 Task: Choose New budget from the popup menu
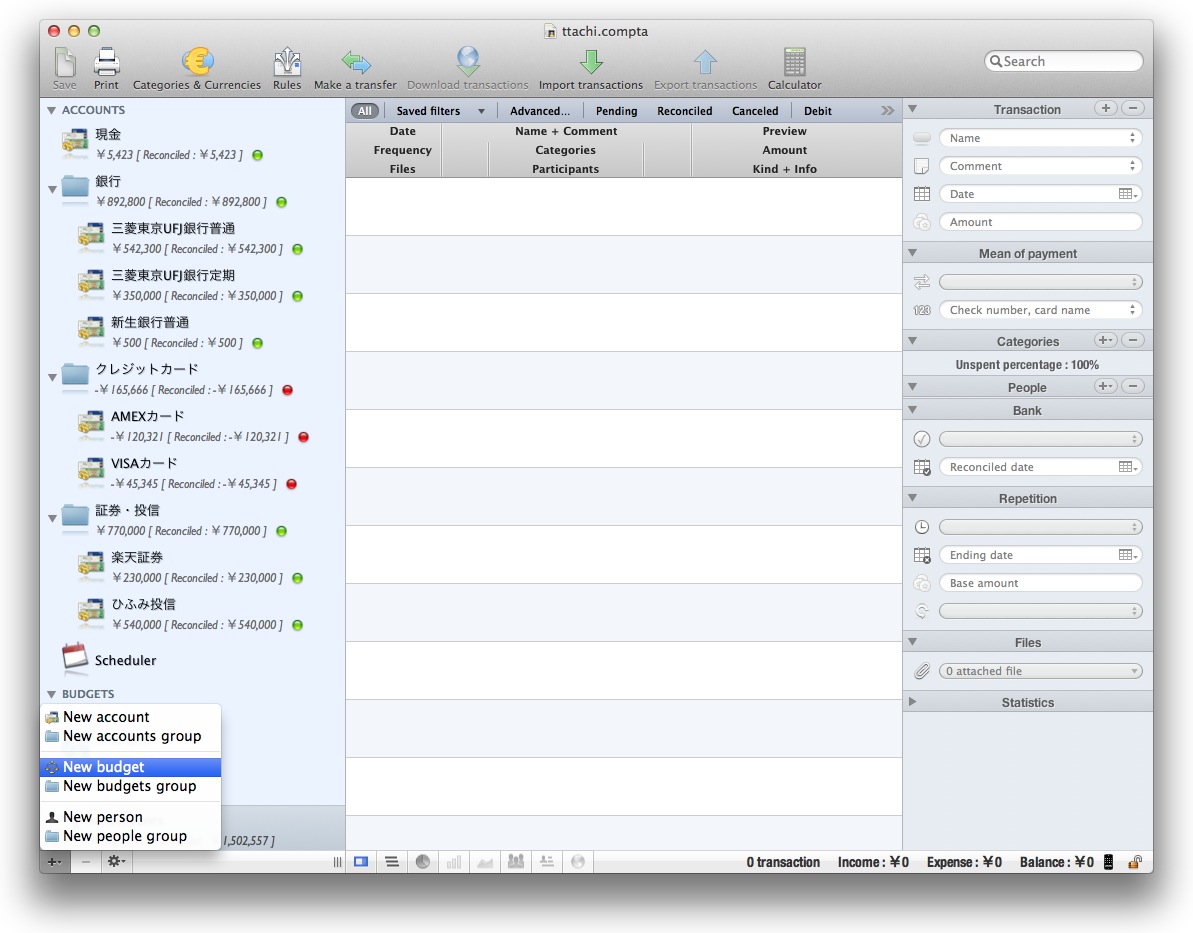tap(104, 767)
